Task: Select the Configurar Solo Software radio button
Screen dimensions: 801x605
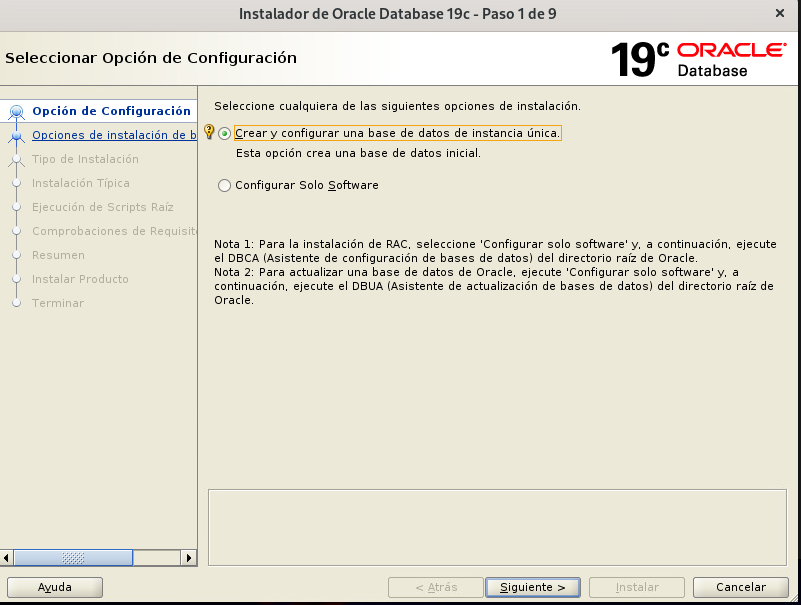Action: point(224,185)
